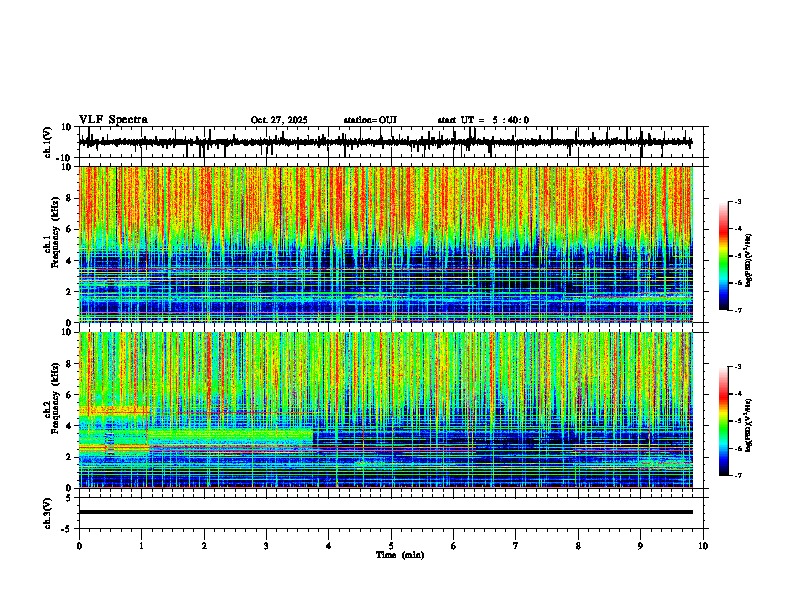Click the "-3" label on ch.2 color bar
Image resolution: width=792 pixels, height=612 pixels.
737,367
